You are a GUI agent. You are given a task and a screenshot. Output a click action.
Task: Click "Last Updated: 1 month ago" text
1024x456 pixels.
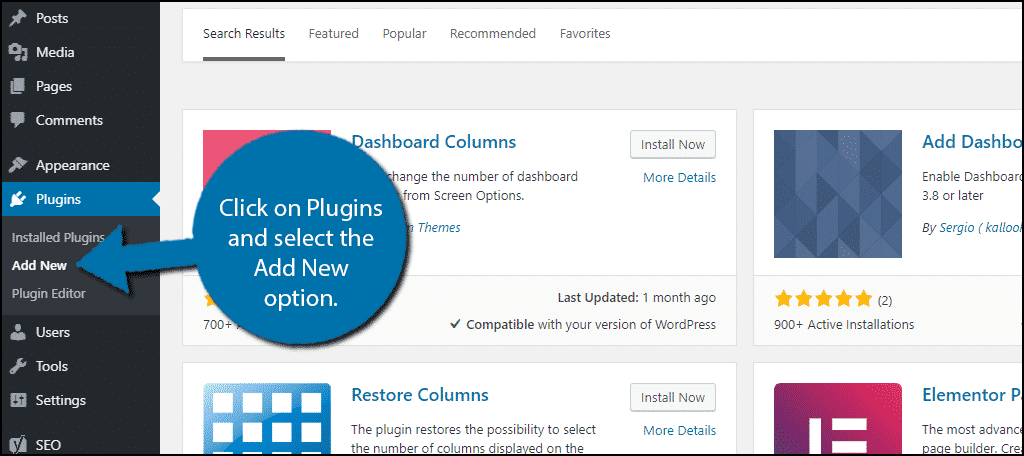(637, 297)
